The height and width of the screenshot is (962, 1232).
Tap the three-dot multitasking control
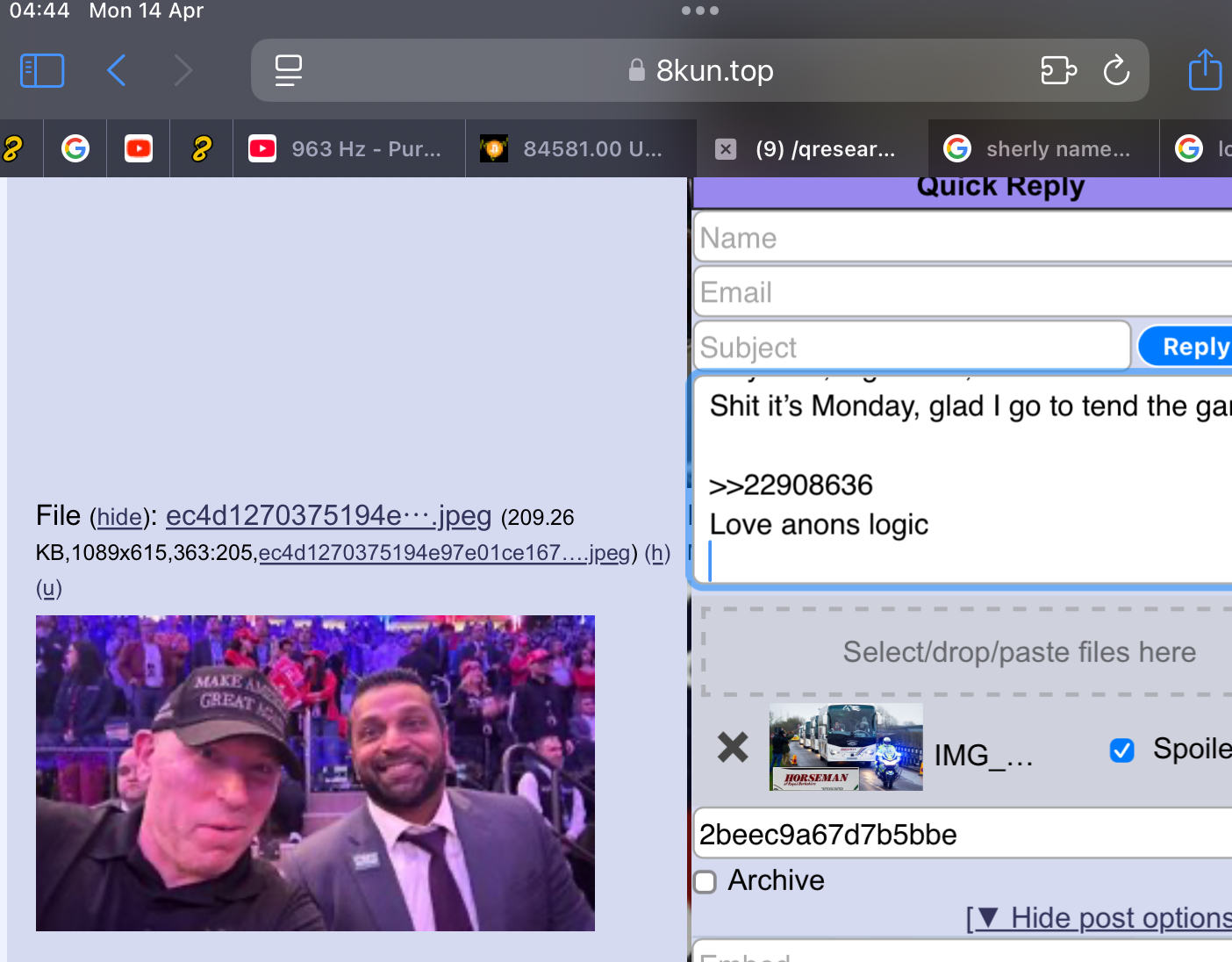pyautogui.click(x=700, y=11)
